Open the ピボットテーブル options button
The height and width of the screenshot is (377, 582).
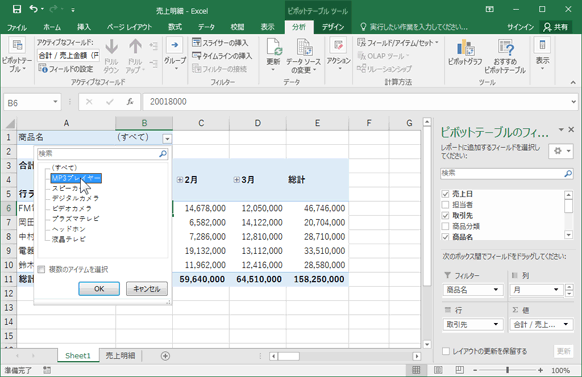(17, 55)
